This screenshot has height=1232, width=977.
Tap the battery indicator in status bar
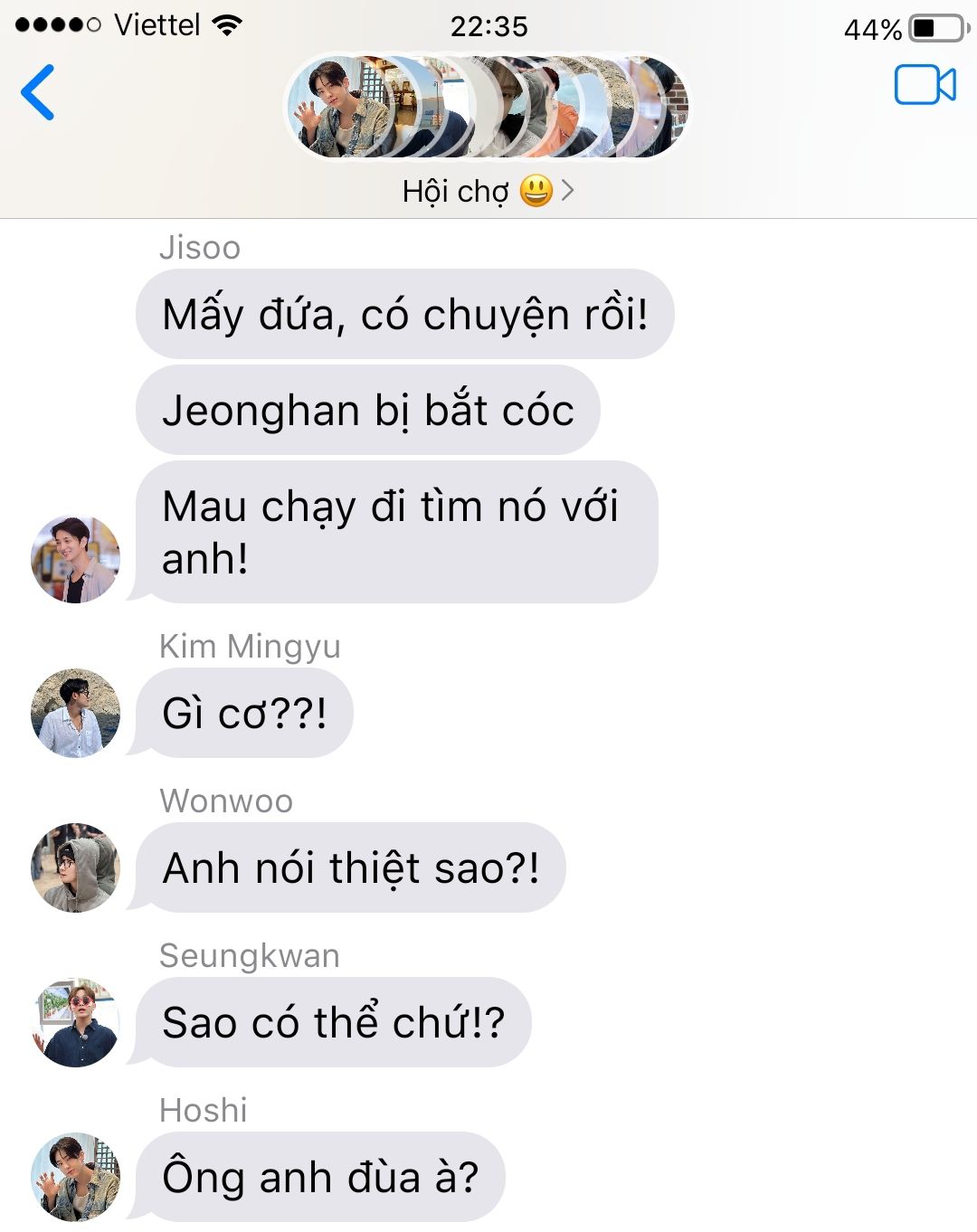939,28
